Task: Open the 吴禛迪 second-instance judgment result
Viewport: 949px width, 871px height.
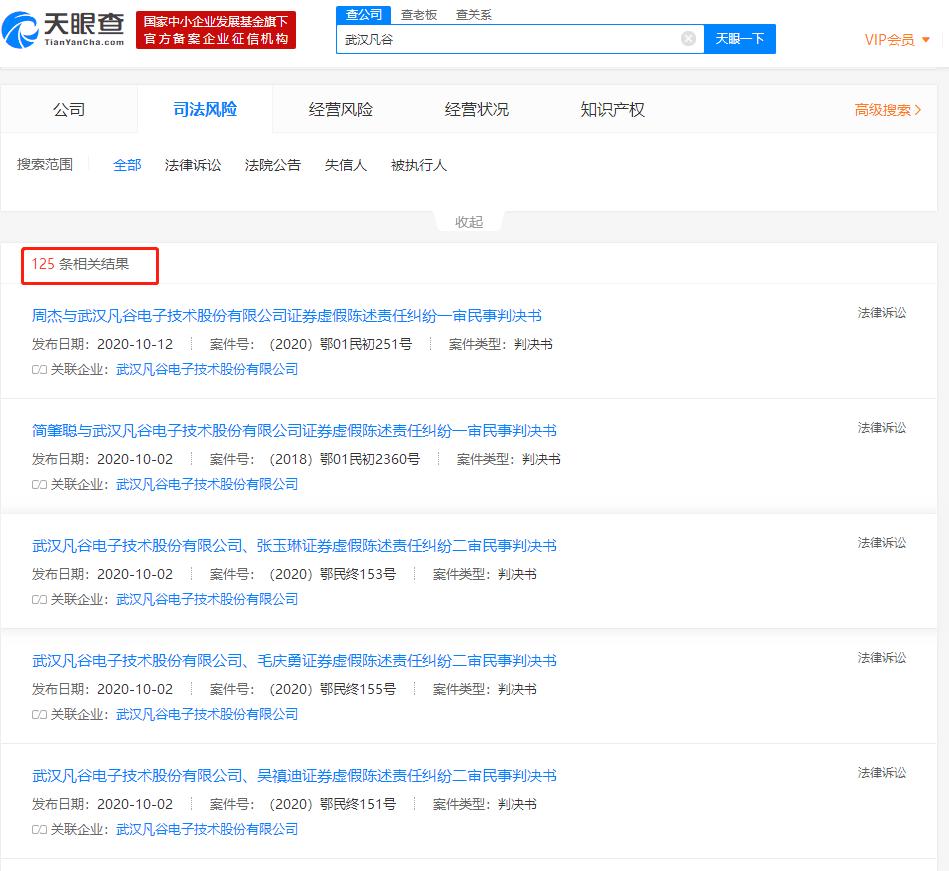Action: [x=294, y=775]
